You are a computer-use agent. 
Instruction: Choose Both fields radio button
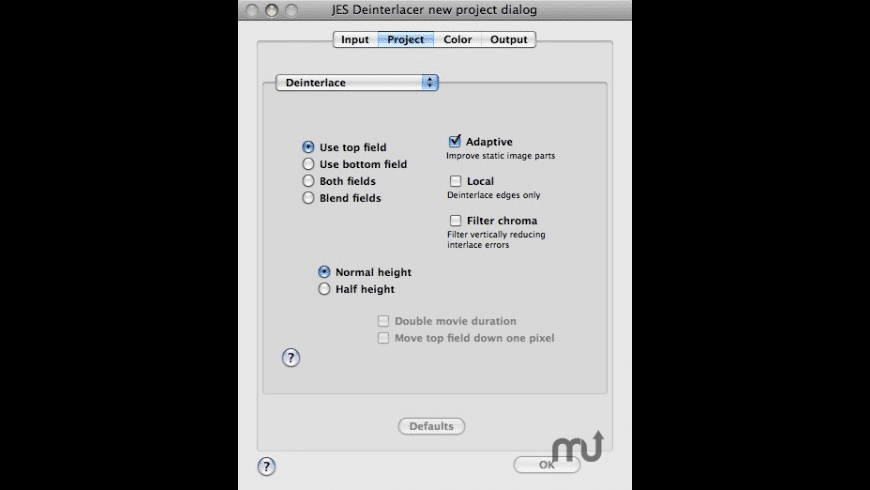tap(308, 181)
